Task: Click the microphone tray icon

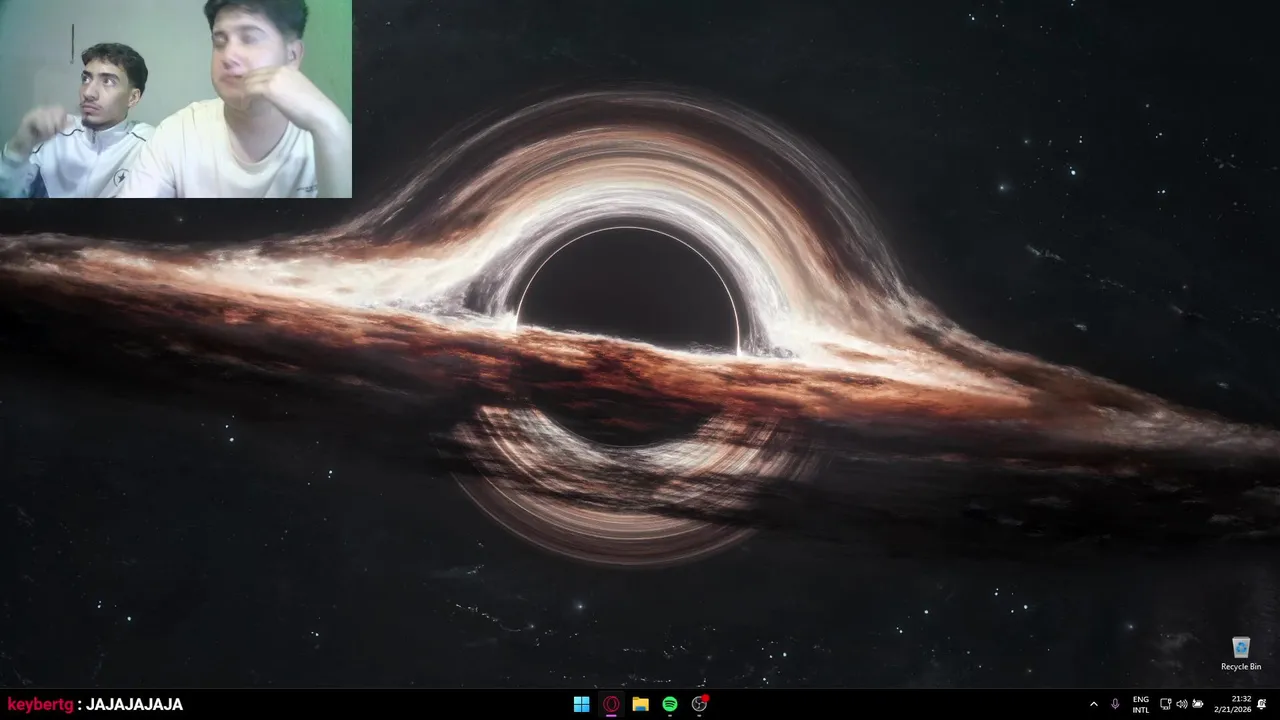Action: [x=1115, y=704]
